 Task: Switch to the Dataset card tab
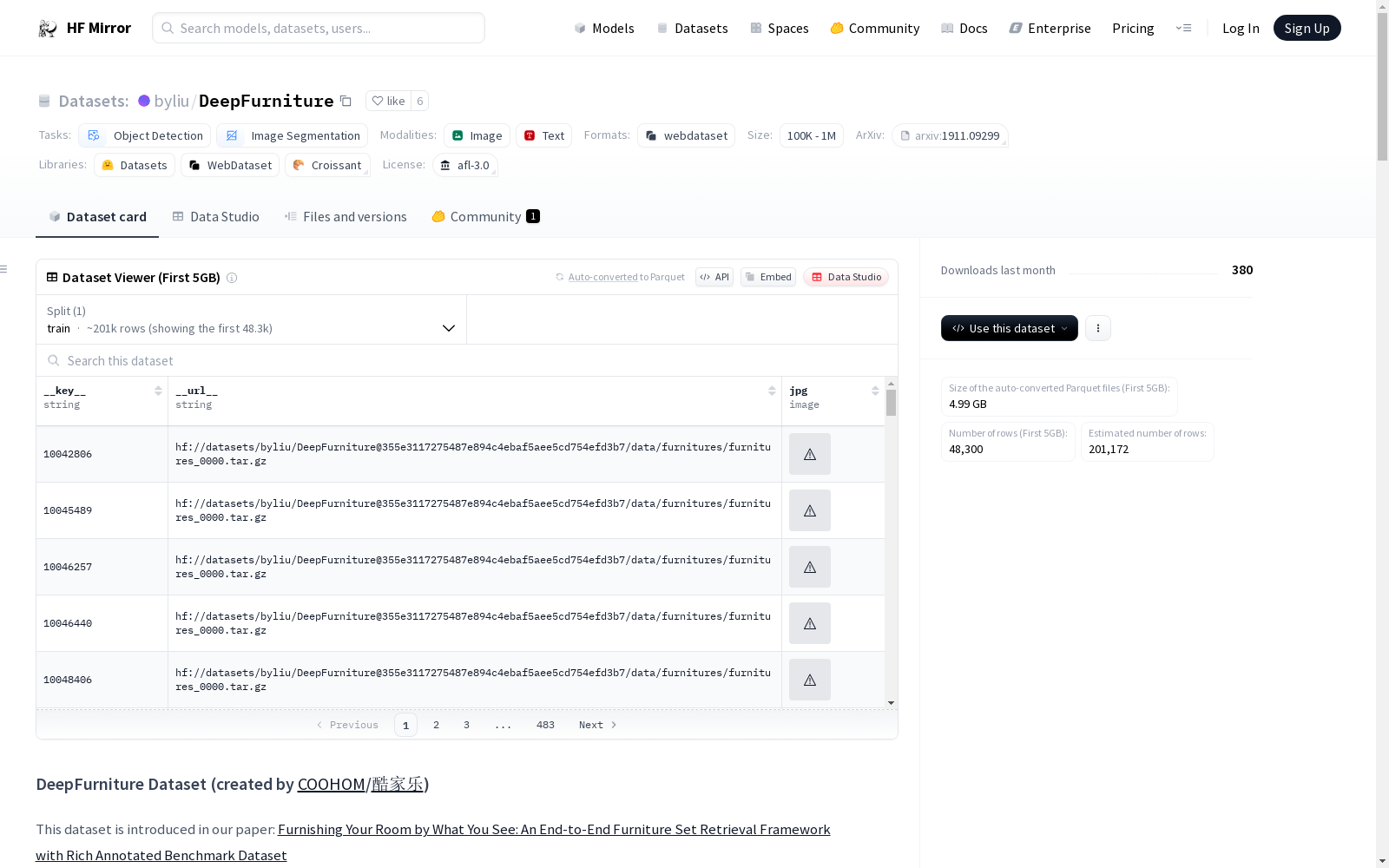[x=97, y=217]
